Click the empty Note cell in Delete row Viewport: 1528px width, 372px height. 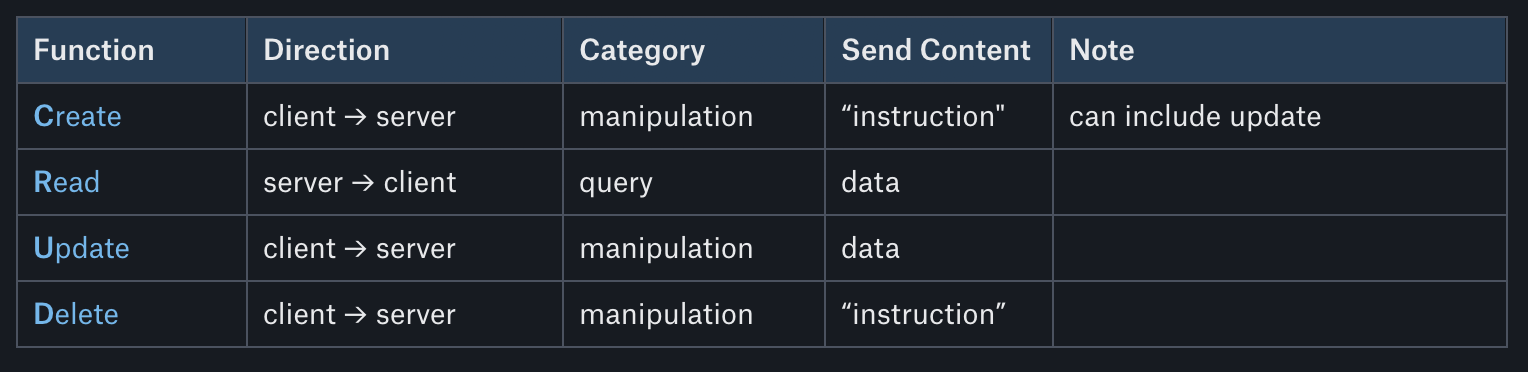(x=1280, y=314)
